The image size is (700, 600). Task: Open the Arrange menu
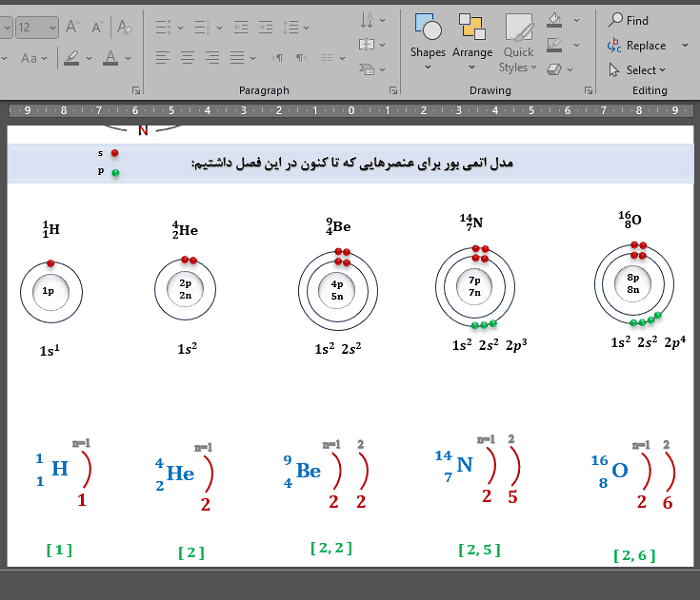(x=472, y=41)
